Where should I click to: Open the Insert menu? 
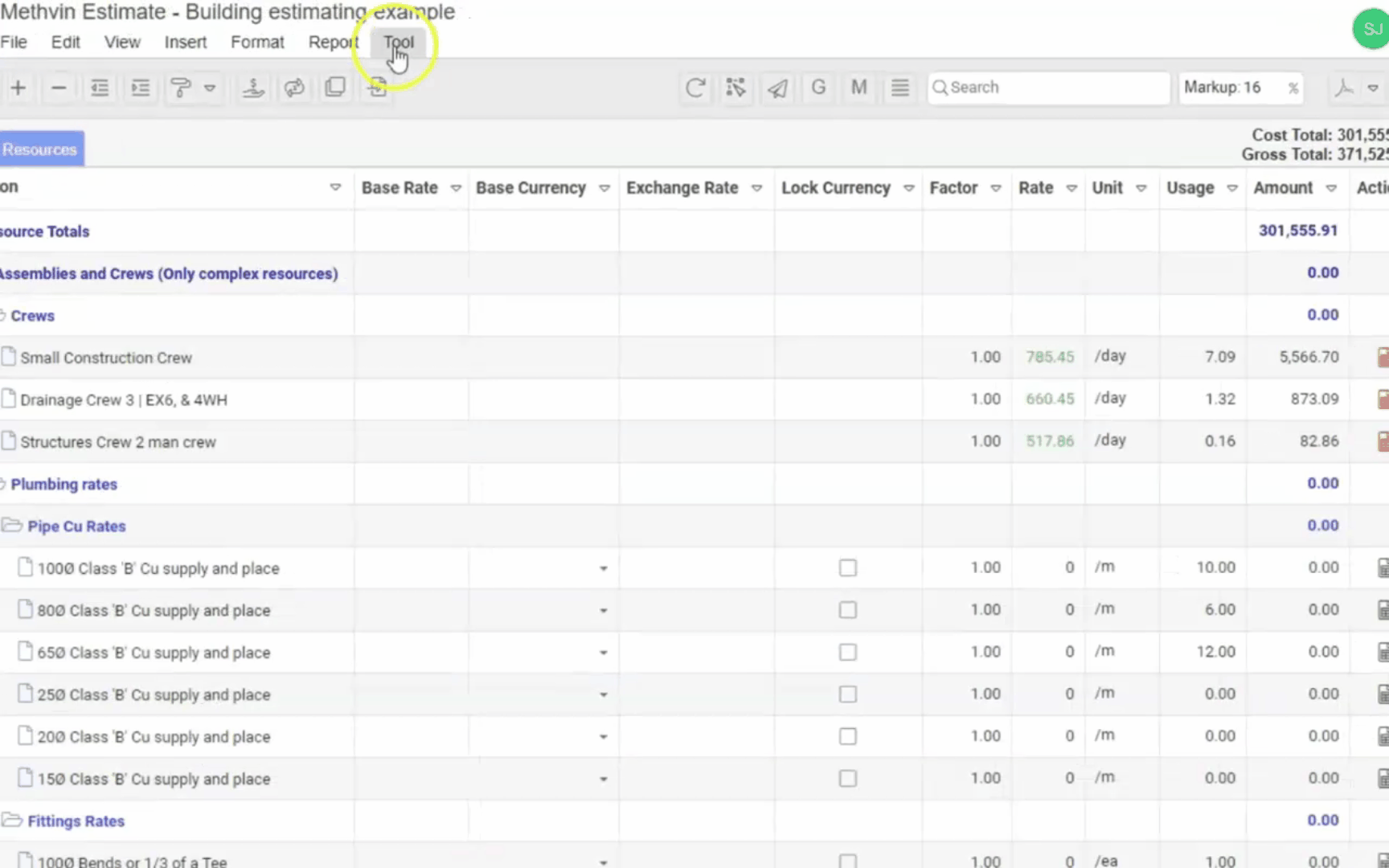[185, 43]
